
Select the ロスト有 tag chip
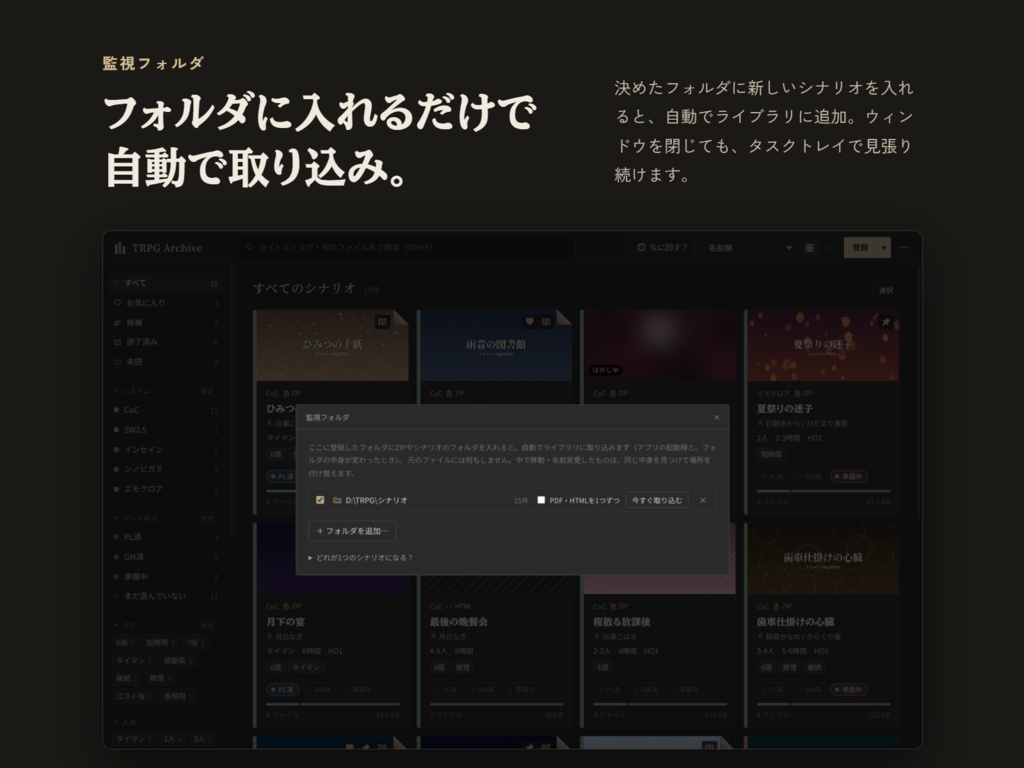(x=134, y=696)
